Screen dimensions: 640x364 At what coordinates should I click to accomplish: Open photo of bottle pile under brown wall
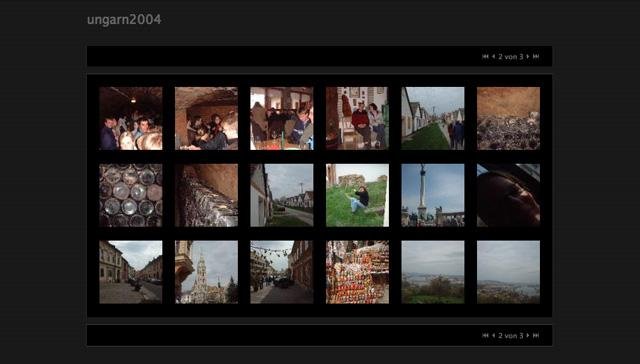[x=508, y=118]
